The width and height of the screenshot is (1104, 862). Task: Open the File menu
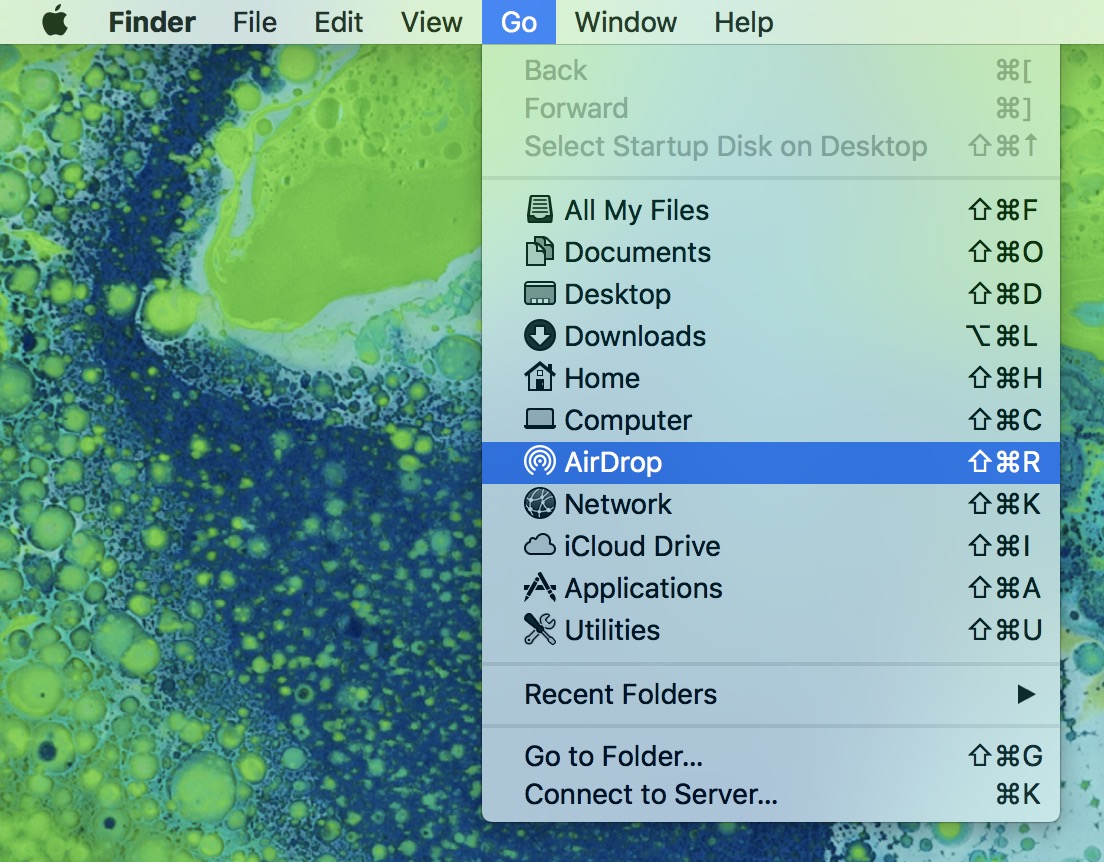(x=254, y=22)
